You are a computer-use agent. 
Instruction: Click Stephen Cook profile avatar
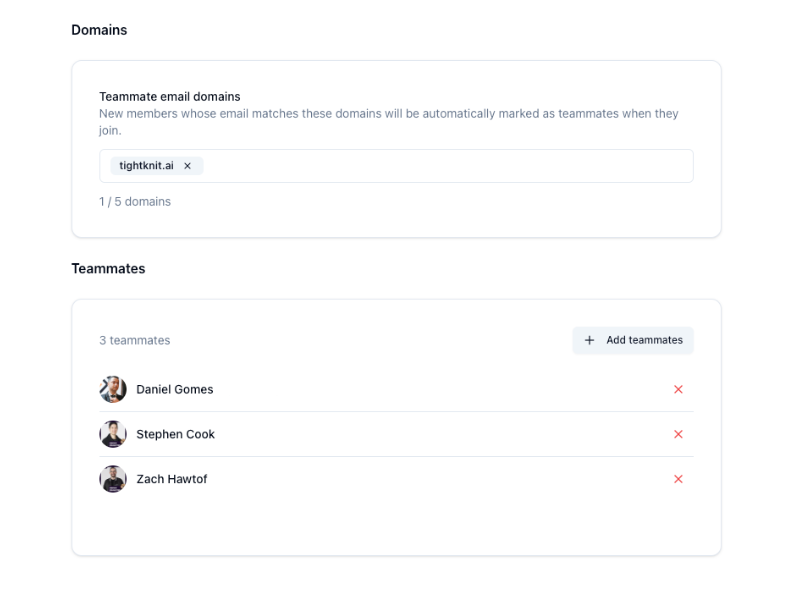pos(112,434)
